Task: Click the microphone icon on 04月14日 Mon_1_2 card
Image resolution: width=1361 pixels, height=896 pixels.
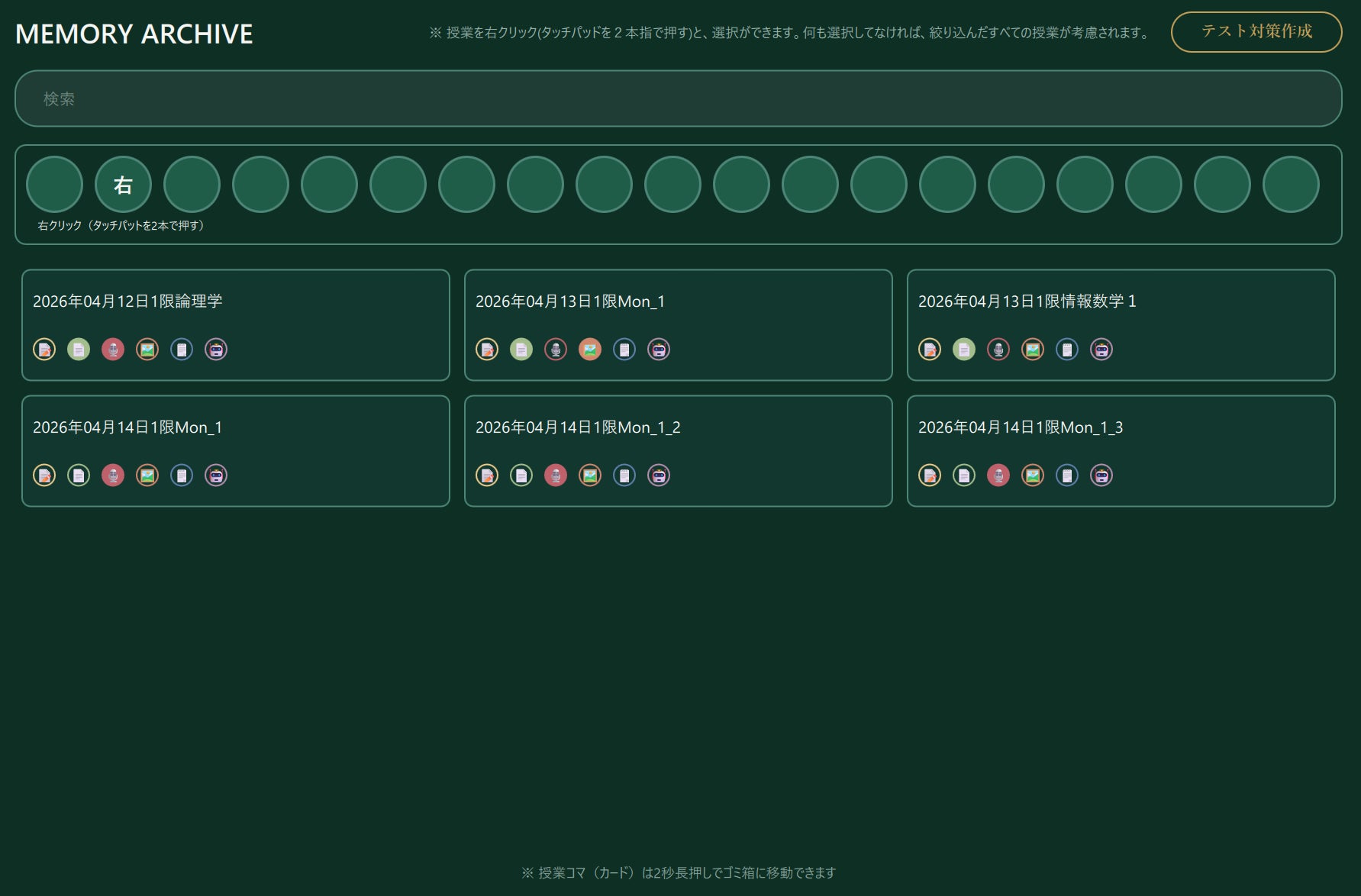Action: pos(556,475)
